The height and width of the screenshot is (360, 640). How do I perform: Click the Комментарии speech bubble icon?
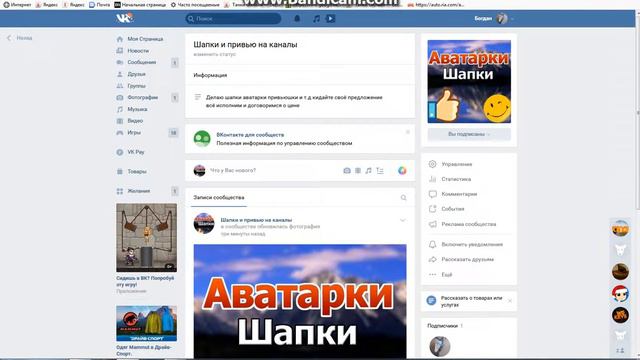pos(433,194)
